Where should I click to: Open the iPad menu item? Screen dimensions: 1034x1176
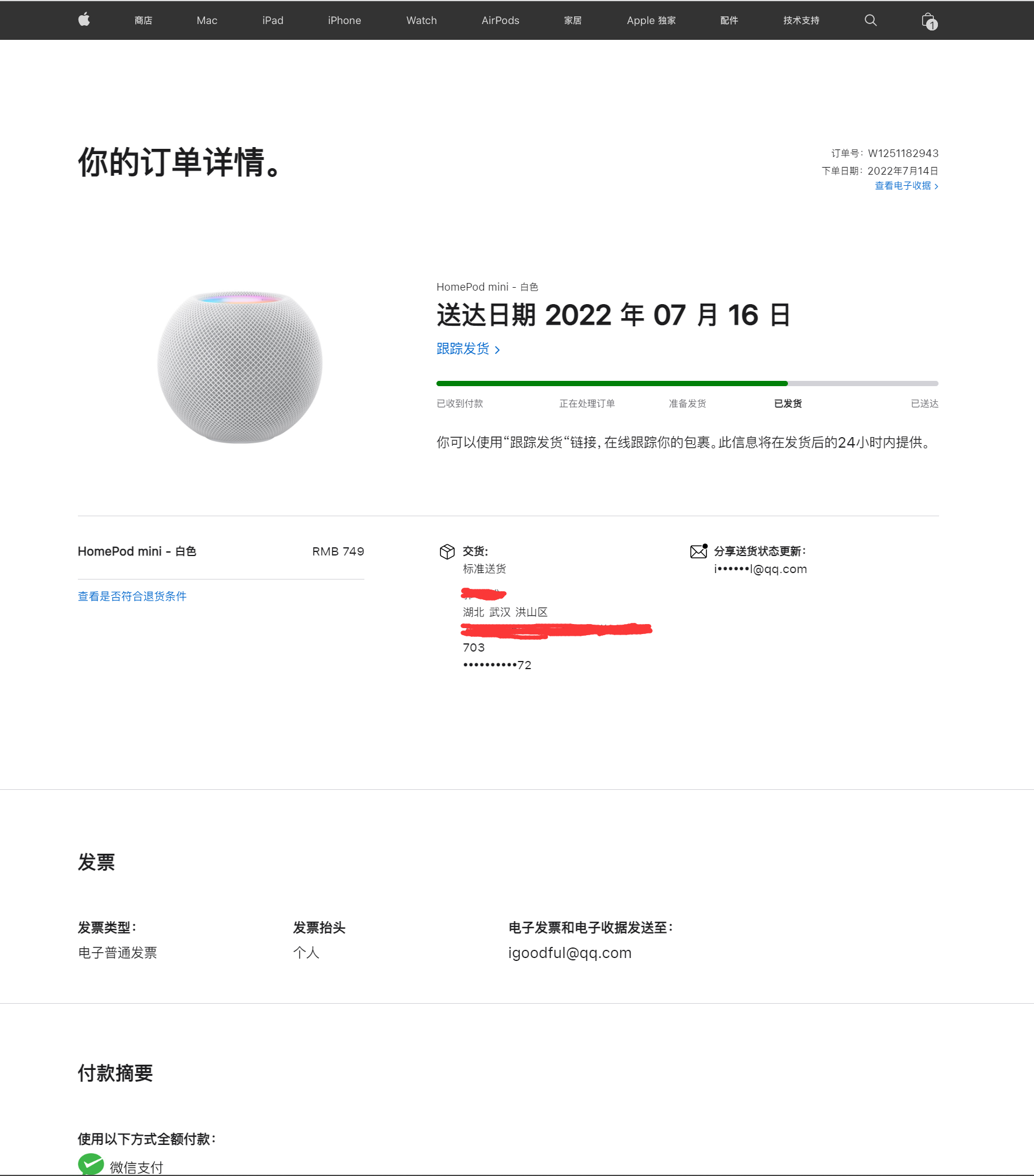273,21
